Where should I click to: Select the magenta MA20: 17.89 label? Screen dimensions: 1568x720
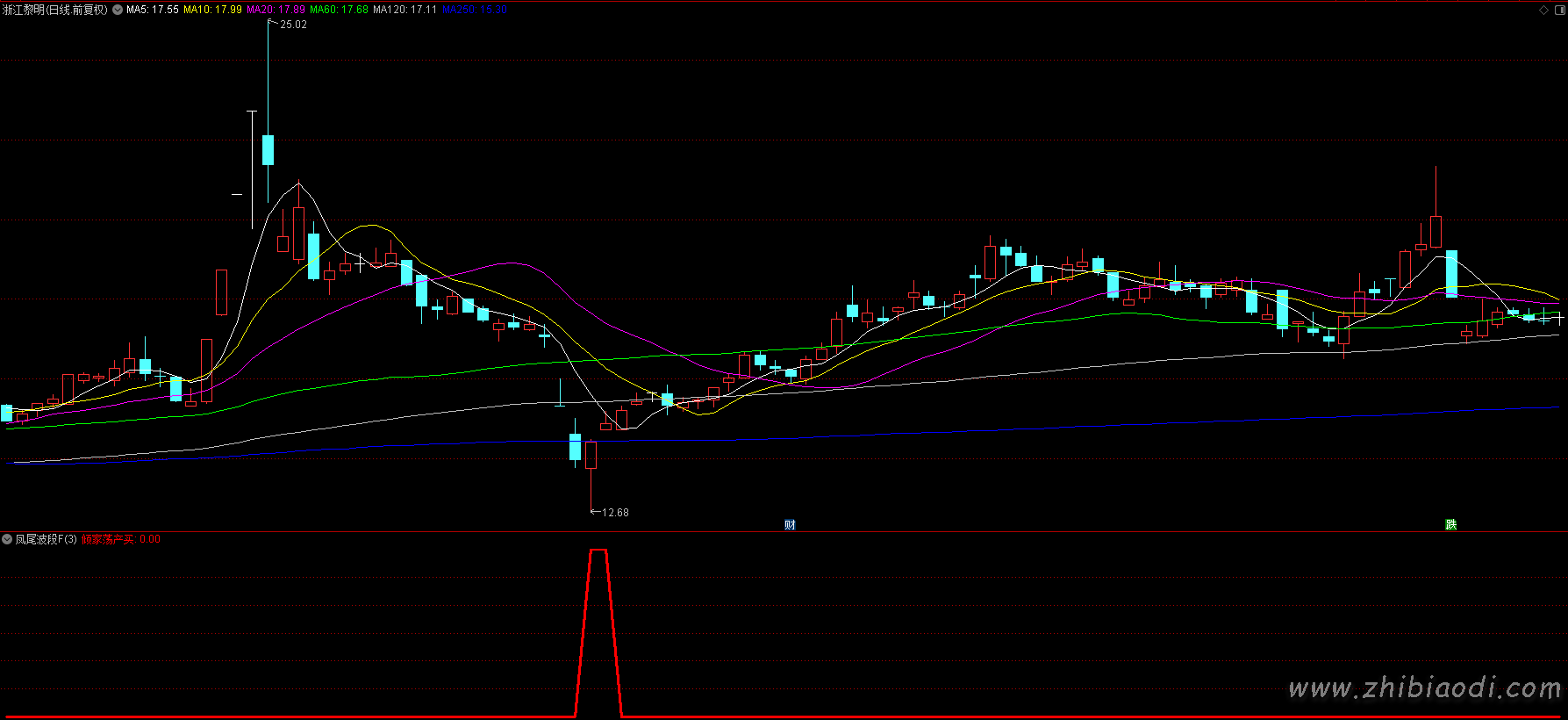276,10
